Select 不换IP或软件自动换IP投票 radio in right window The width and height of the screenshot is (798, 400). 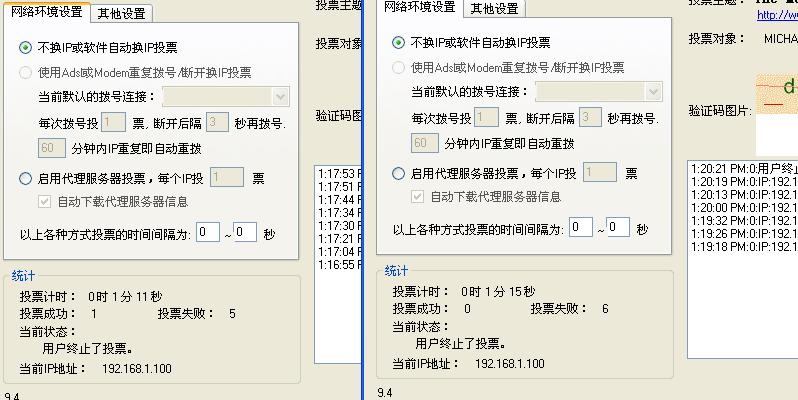tap(399, 43)
